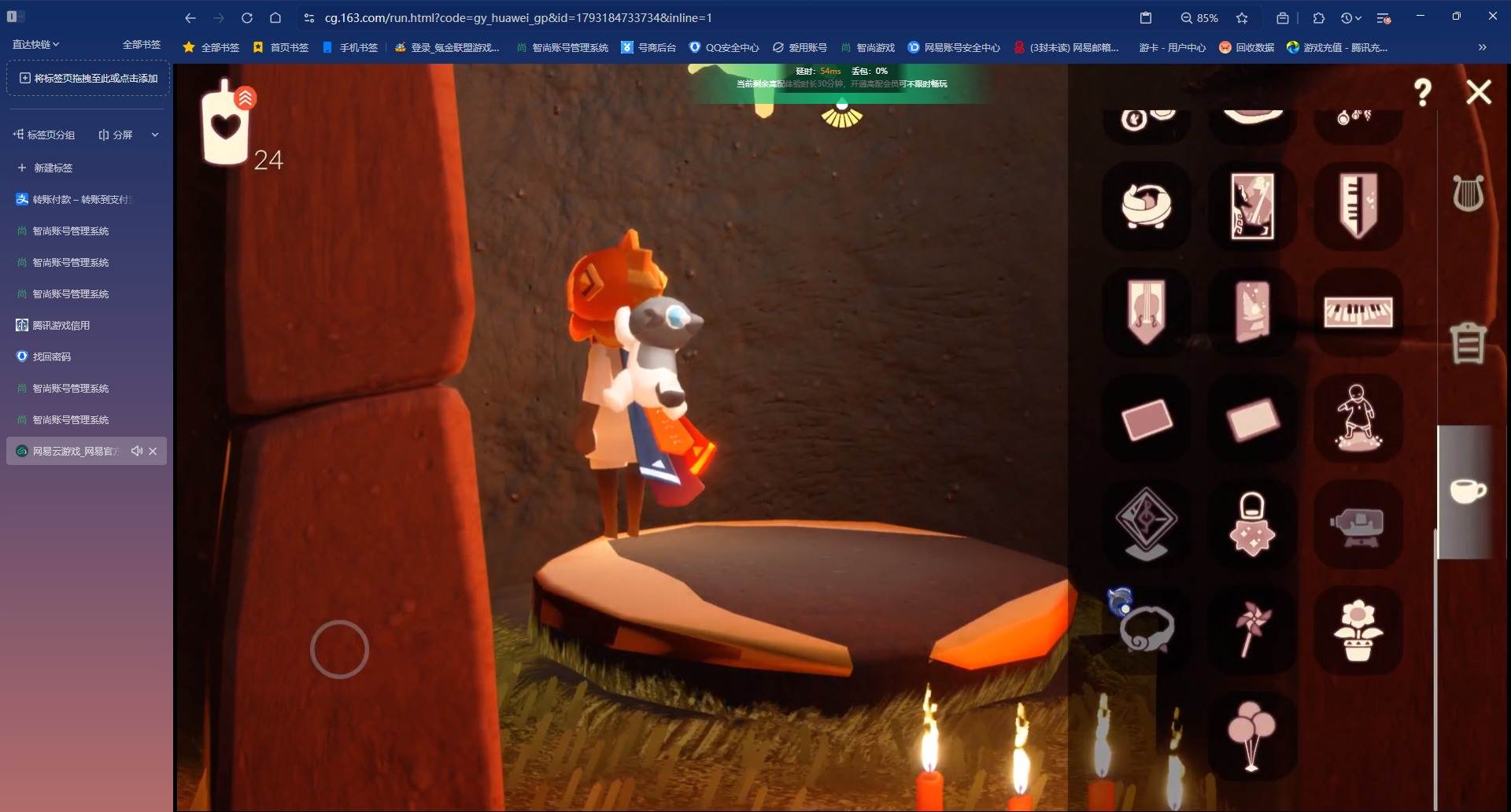Select the music sheet diamond icon
The image size is (1511, 812).
coord(1146,523)
